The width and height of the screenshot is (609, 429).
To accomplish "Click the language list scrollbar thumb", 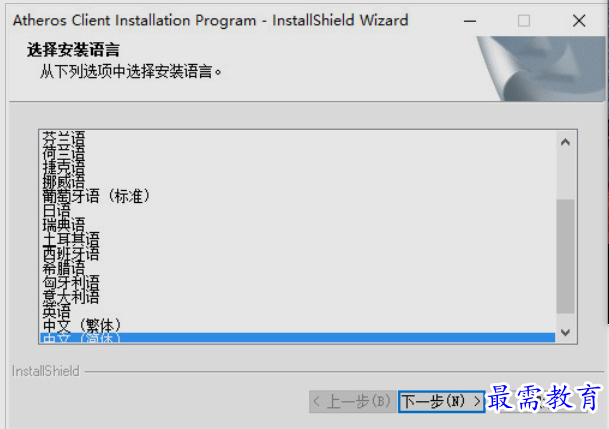I will click(x=566, y=256).
